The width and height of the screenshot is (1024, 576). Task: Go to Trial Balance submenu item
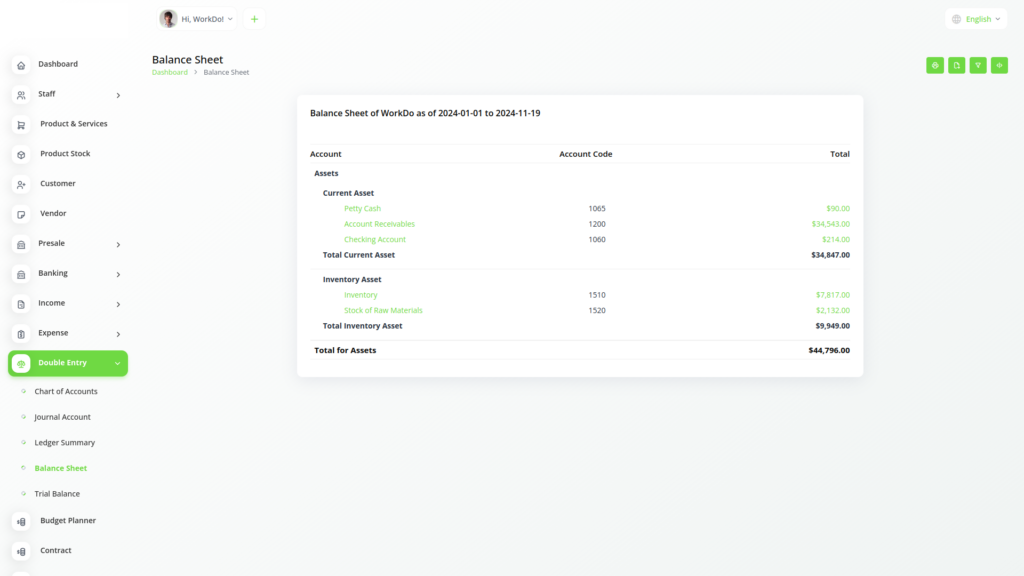[x=57, y=494]
